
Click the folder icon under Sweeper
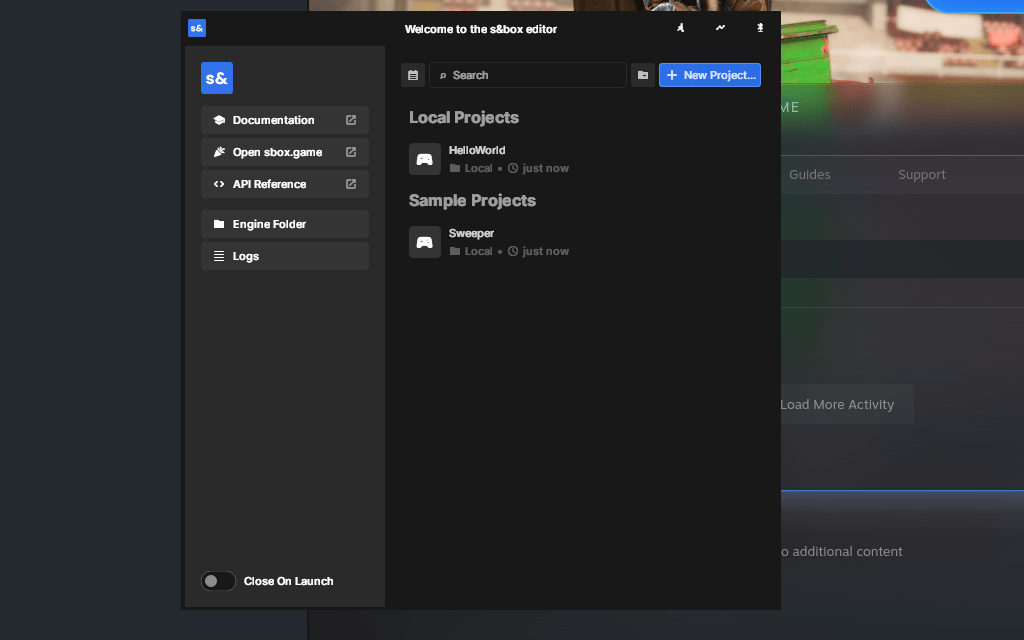pos(455,251)
